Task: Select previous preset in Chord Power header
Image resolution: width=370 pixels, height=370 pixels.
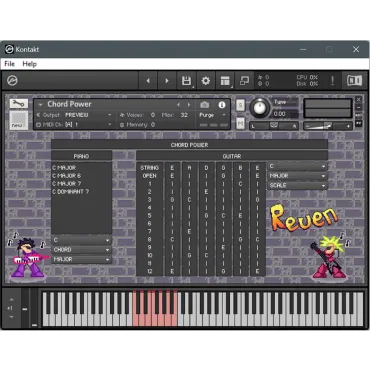Action: click(178, 105)
